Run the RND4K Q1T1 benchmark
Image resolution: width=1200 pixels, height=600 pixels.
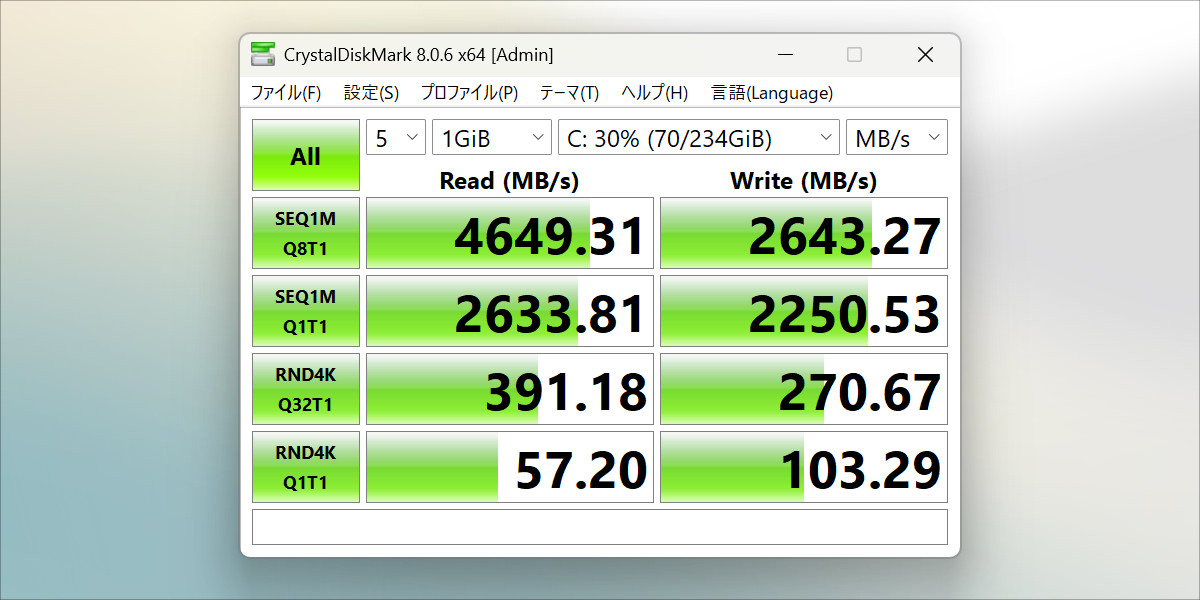pyautogui.click(x=305, y=467)
